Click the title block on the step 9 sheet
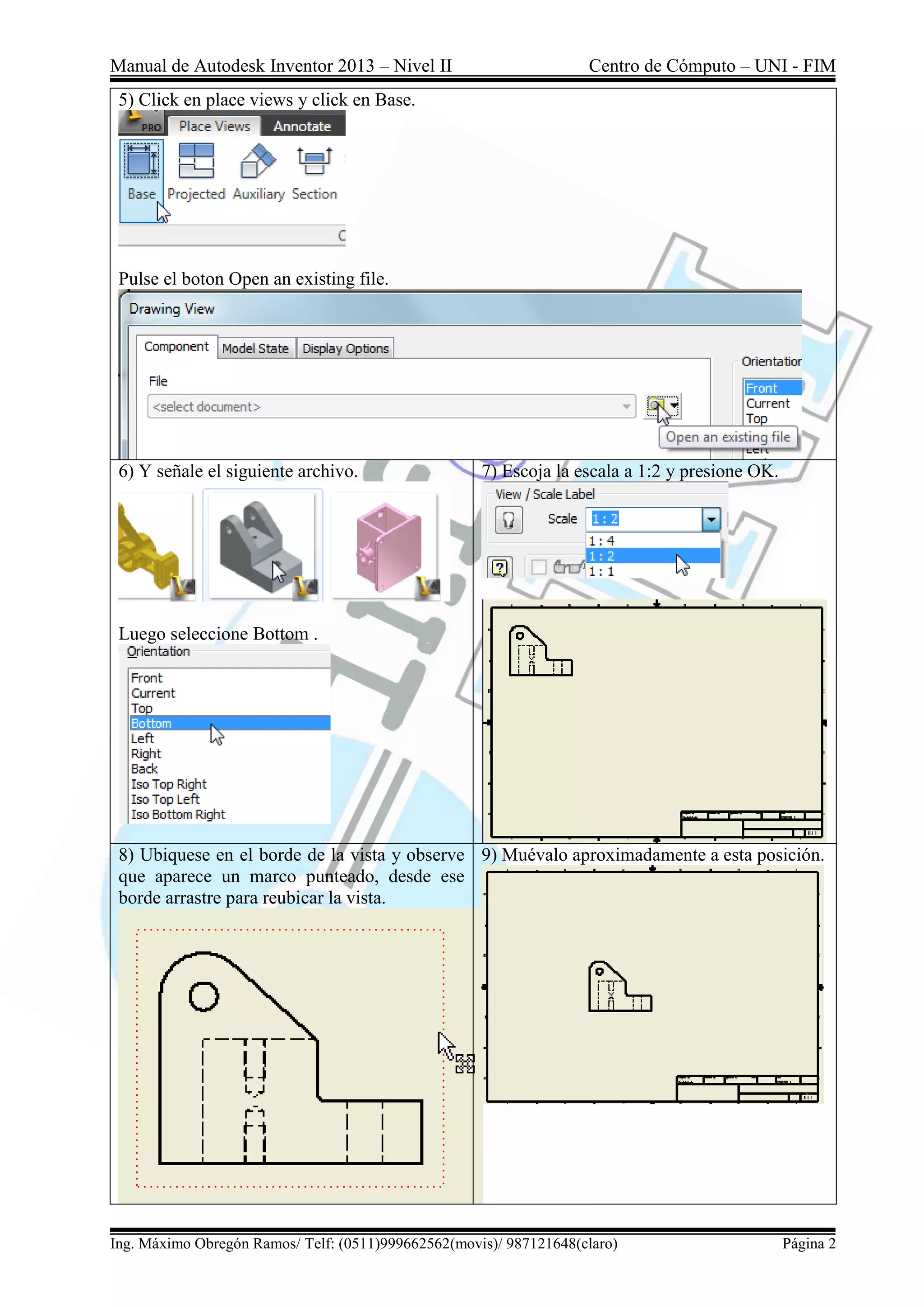The width and height of the screenshot is (924, 1307). tap(747, 1089)
